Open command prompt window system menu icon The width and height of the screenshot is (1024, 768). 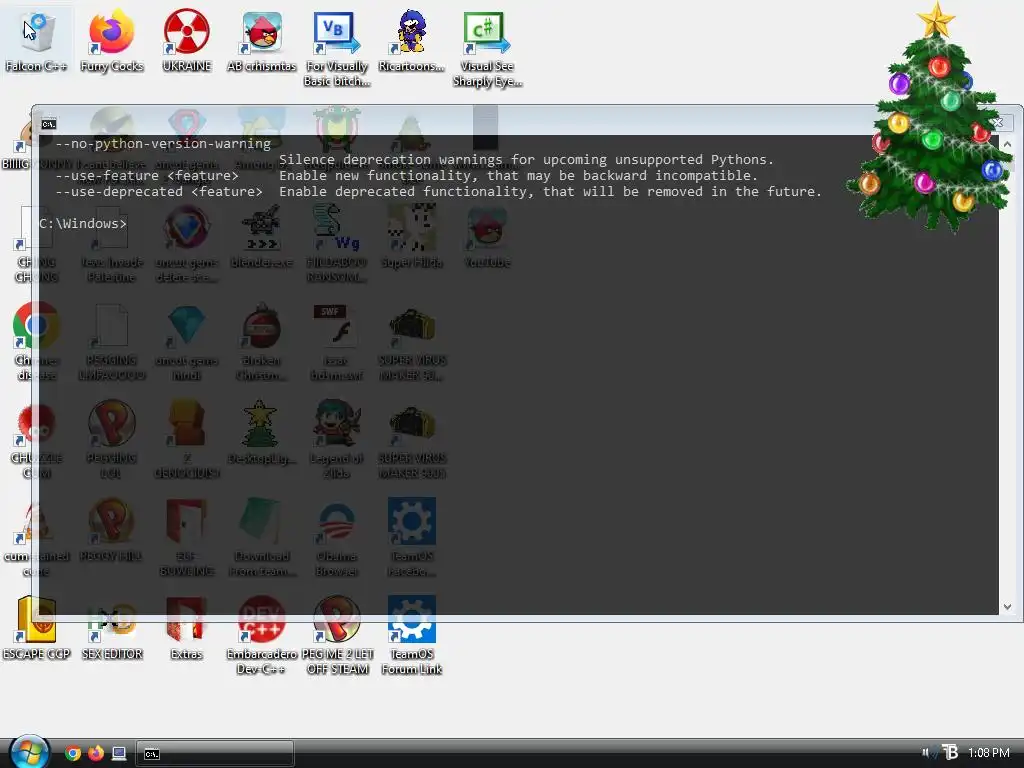[49, 124]
